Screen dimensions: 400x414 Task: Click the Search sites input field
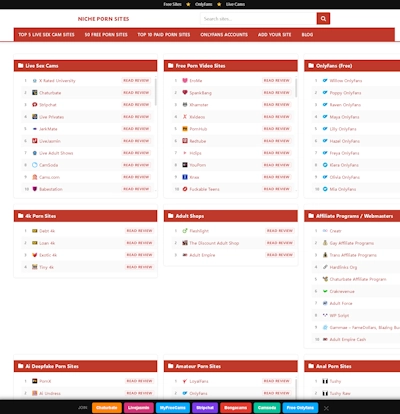[x=258, y=19]
